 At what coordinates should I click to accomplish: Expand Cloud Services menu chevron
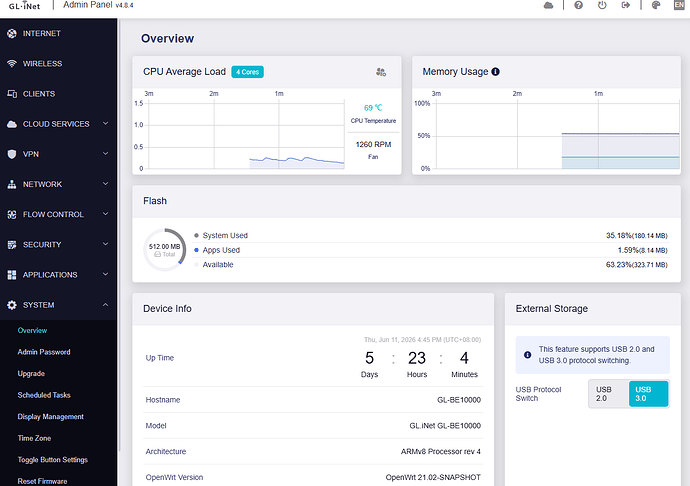(x=106, y=124)
